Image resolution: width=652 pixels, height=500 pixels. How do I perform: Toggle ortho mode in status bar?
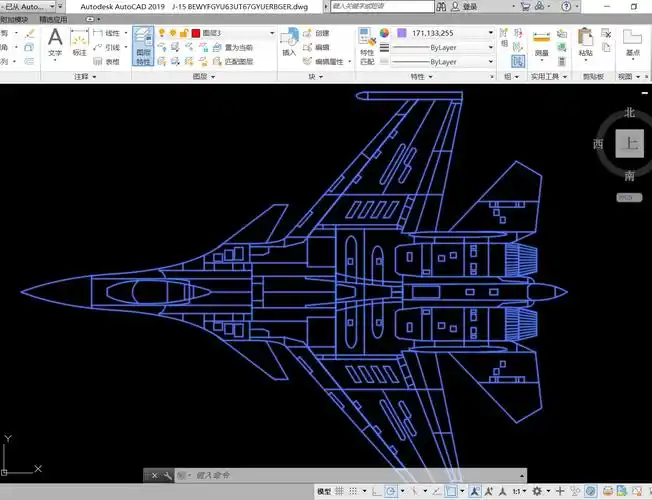point(376,492)
